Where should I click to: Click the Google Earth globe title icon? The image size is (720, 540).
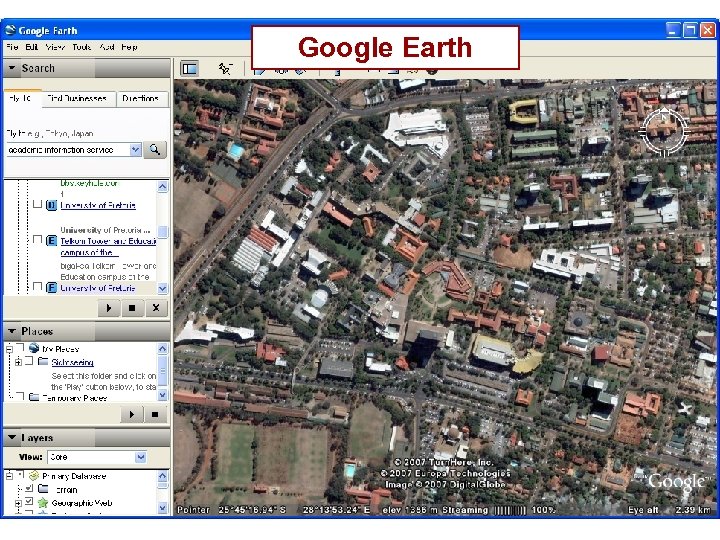10,31
